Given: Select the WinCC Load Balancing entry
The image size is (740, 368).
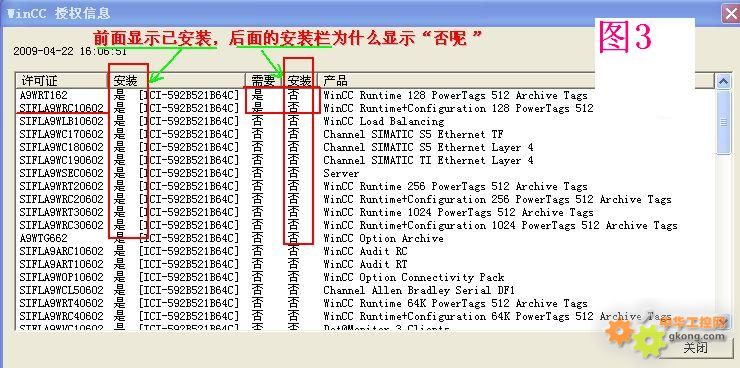Looking at the screenshot, I should tap(365, 121).
